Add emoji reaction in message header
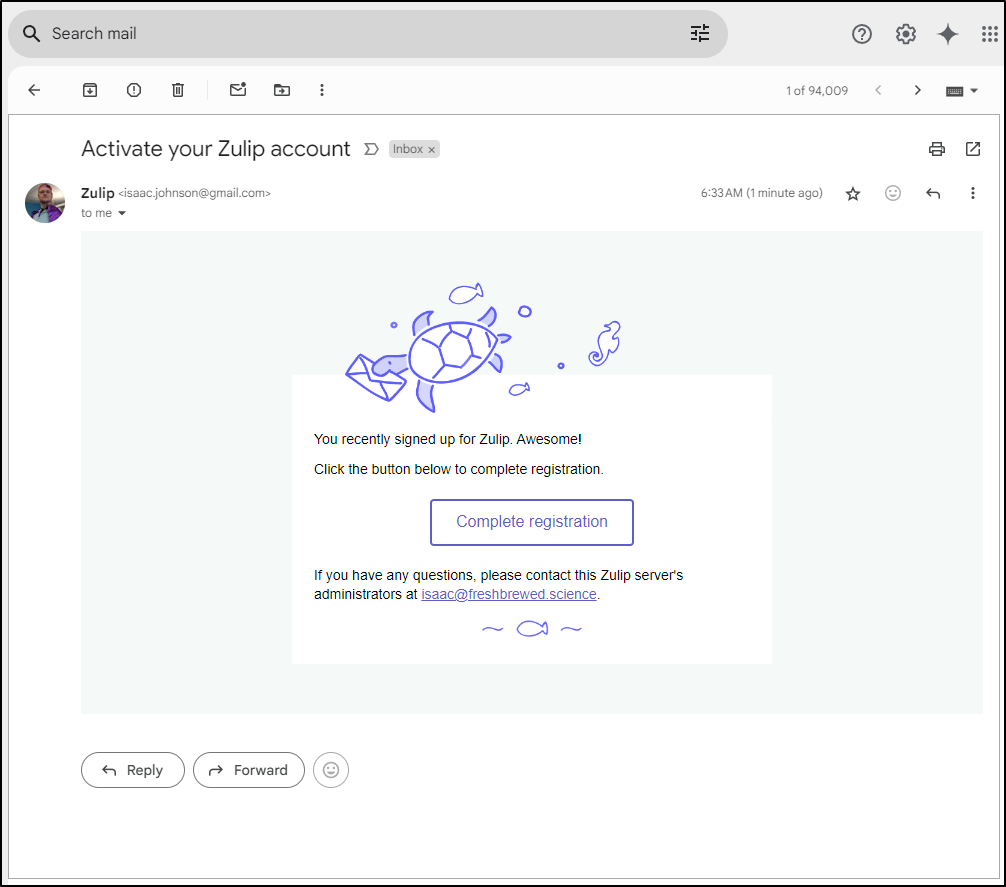The image size is (1006, 887). (892, 193)
